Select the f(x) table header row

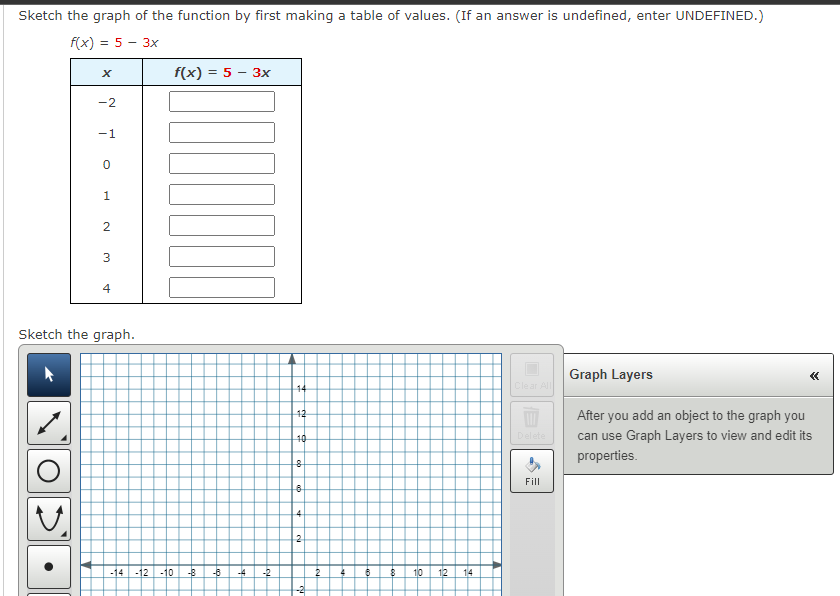[222, 71]
